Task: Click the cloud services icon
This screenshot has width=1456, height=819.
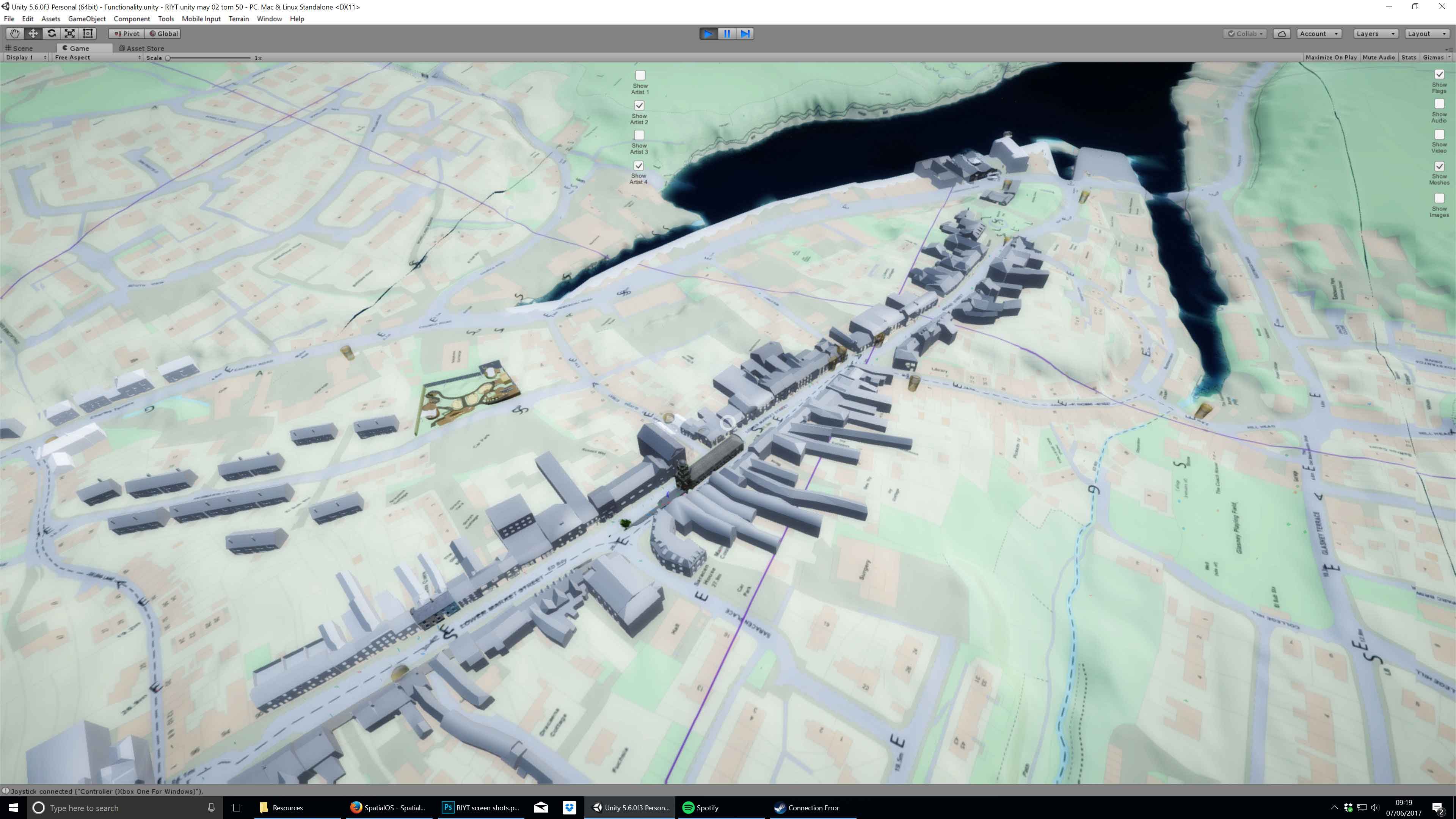Action: pos(1281,34)
